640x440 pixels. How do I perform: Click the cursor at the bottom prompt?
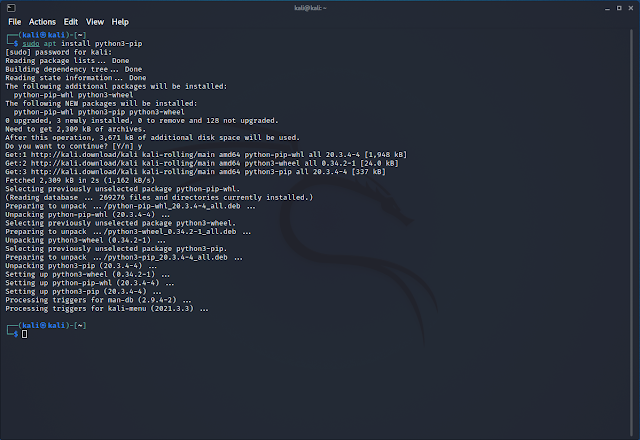24,334
